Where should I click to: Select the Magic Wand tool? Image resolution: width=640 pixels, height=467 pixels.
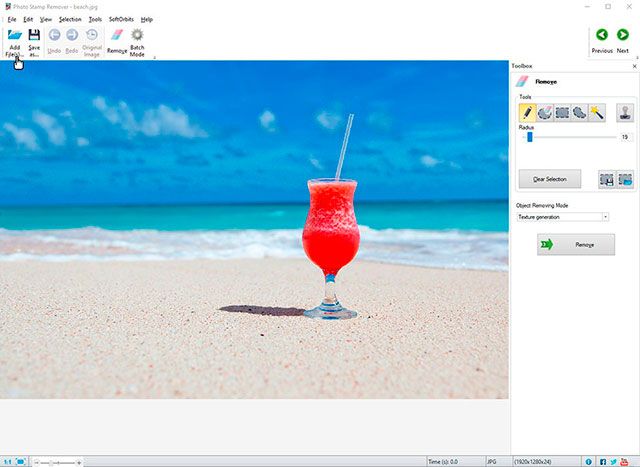click(x=597, y=113)
